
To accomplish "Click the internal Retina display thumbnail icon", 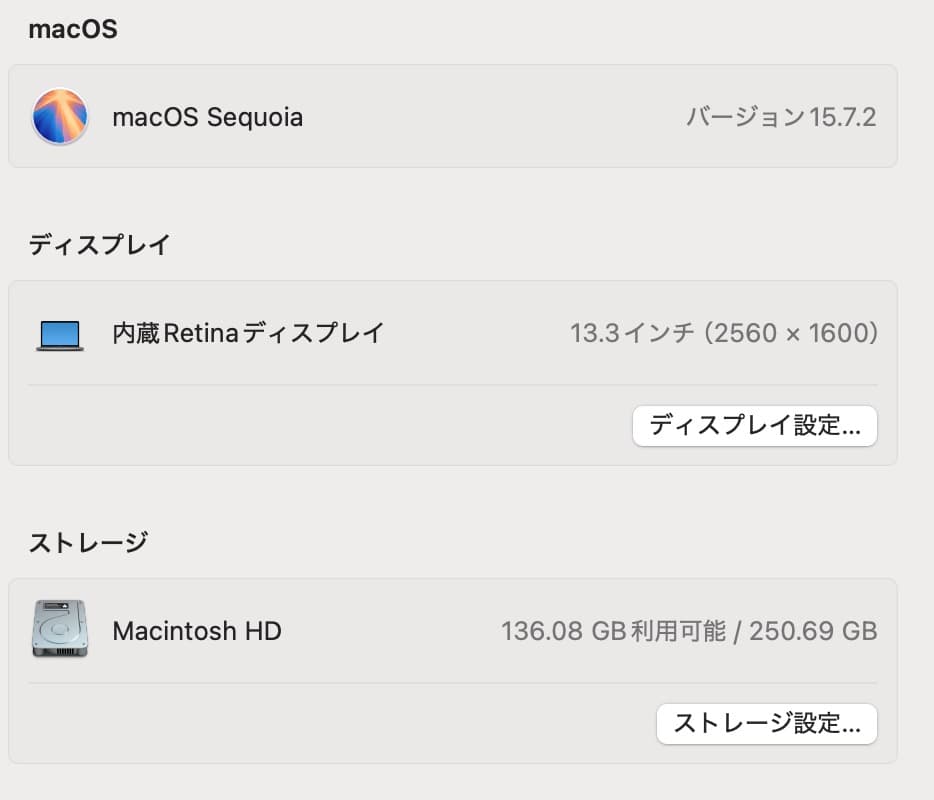I will [x=60, y=333].
